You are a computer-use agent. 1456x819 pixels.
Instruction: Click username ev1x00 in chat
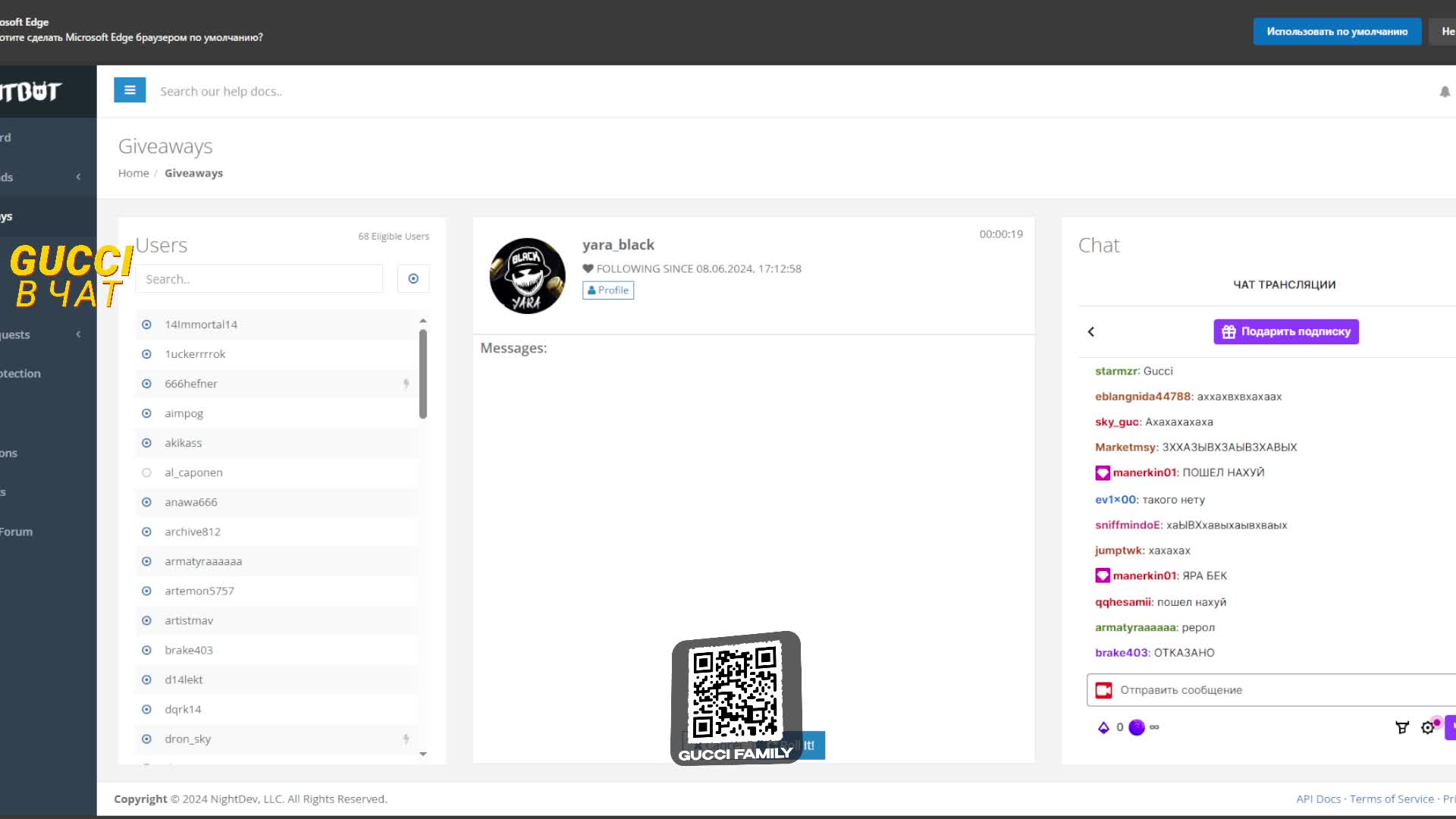(1116, 500)
